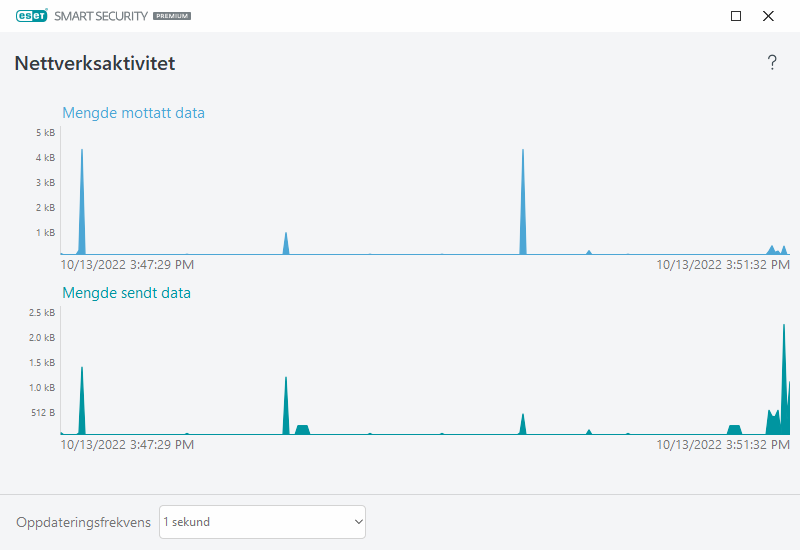The height and width of the screenshot is (550, 800).
Task: Click the '512 B' axis label
Action: [x=43, y=413]
